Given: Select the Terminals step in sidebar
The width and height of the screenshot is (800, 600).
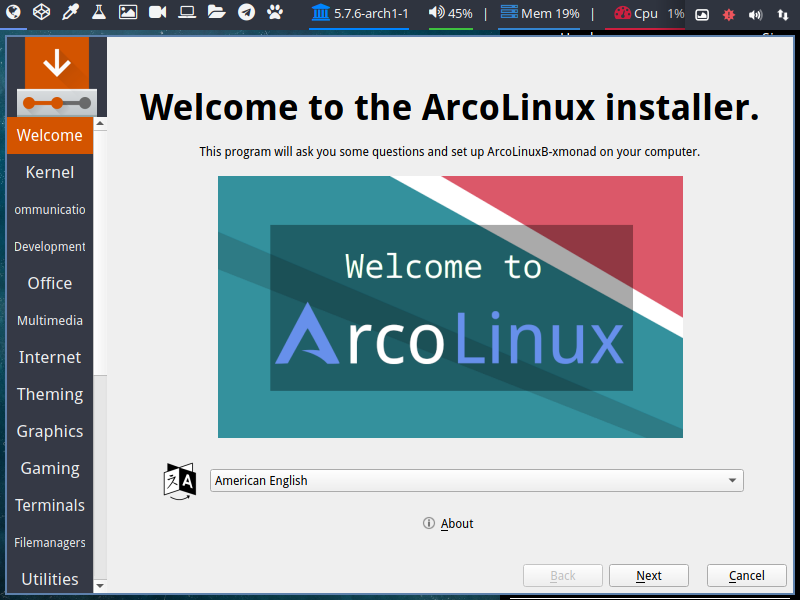Looking at the screenshot, I should click(x=49, y=505).
